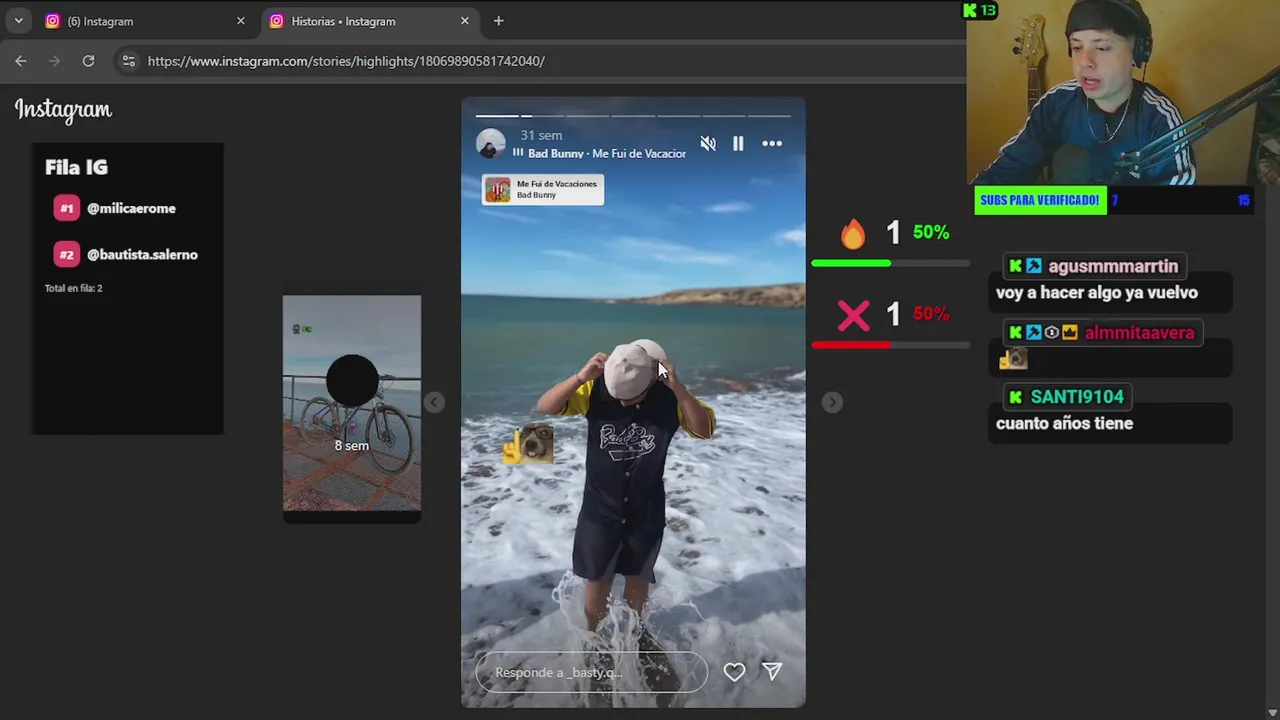The image size is (1280, 720).
Task: Click the fire vote icon
Action: coord(853,233)
